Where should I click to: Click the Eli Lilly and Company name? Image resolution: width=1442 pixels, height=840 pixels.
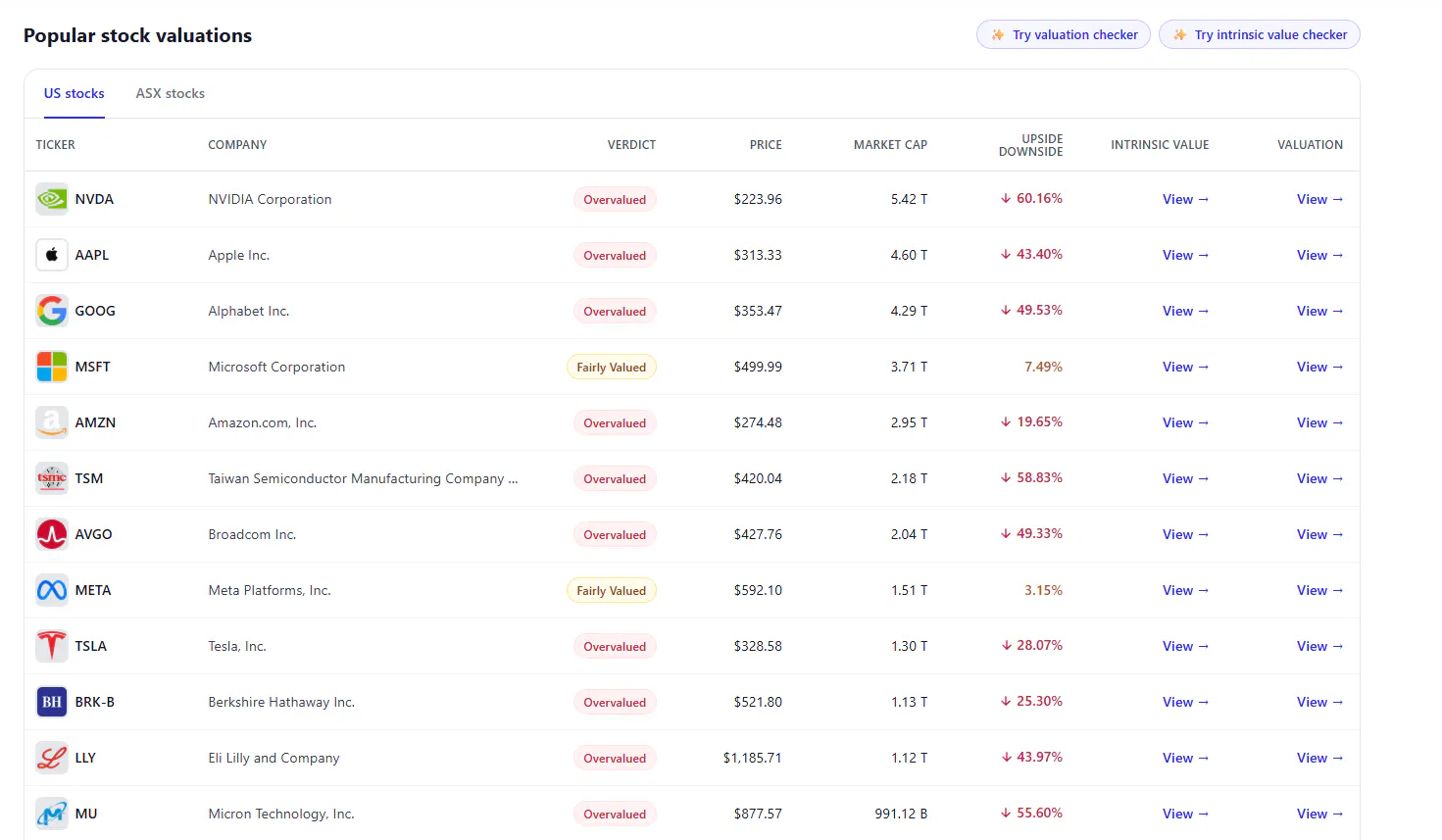(x=273, y=758)
